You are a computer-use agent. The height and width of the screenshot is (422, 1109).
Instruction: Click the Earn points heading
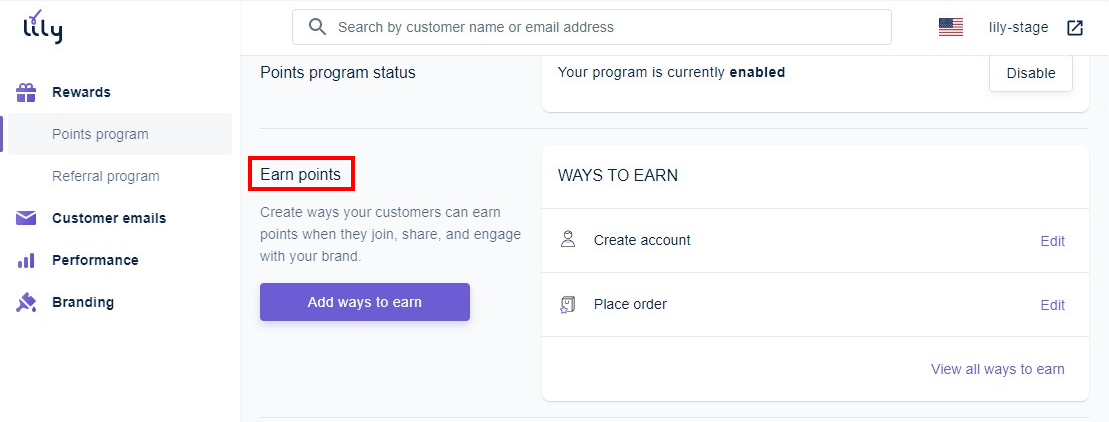pyautogui.click(x=300, y=175)
